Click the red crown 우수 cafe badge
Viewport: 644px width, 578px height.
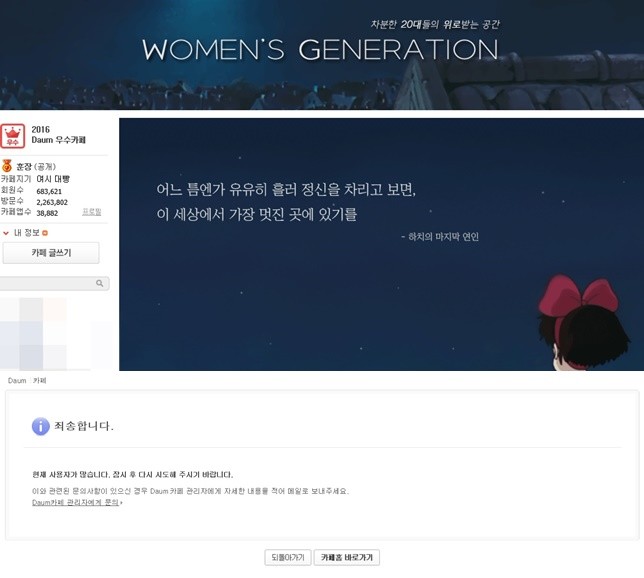coord(12,136)
